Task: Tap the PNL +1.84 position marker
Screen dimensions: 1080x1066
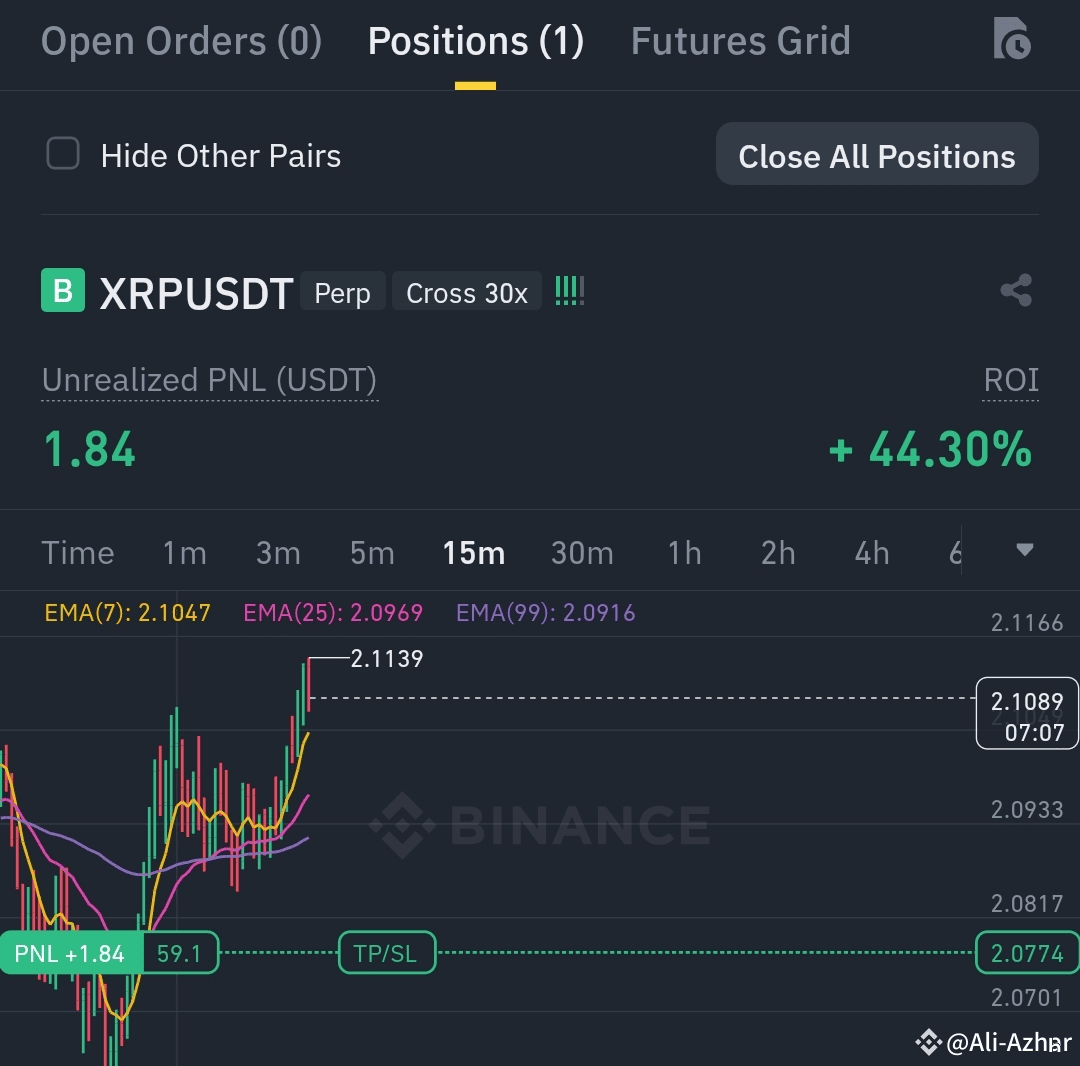Action: (70, 953)
